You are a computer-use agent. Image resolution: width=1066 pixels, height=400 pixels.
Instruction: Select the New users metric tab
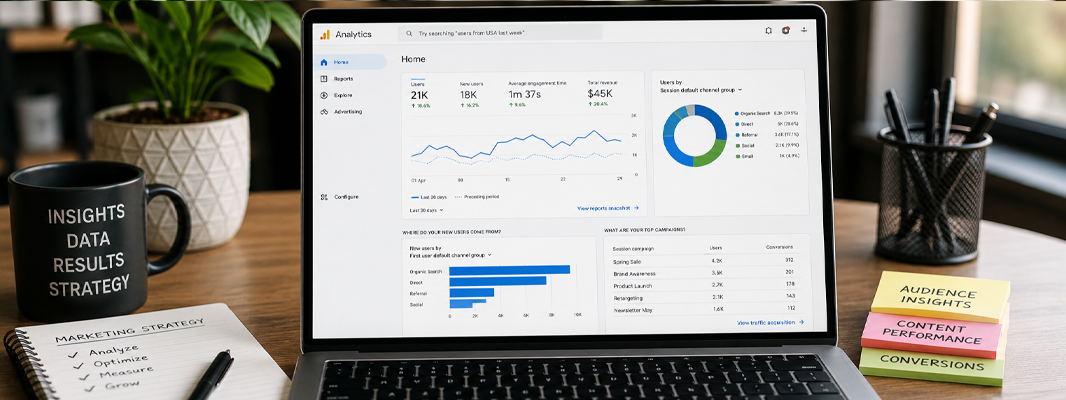coord(471,94)
